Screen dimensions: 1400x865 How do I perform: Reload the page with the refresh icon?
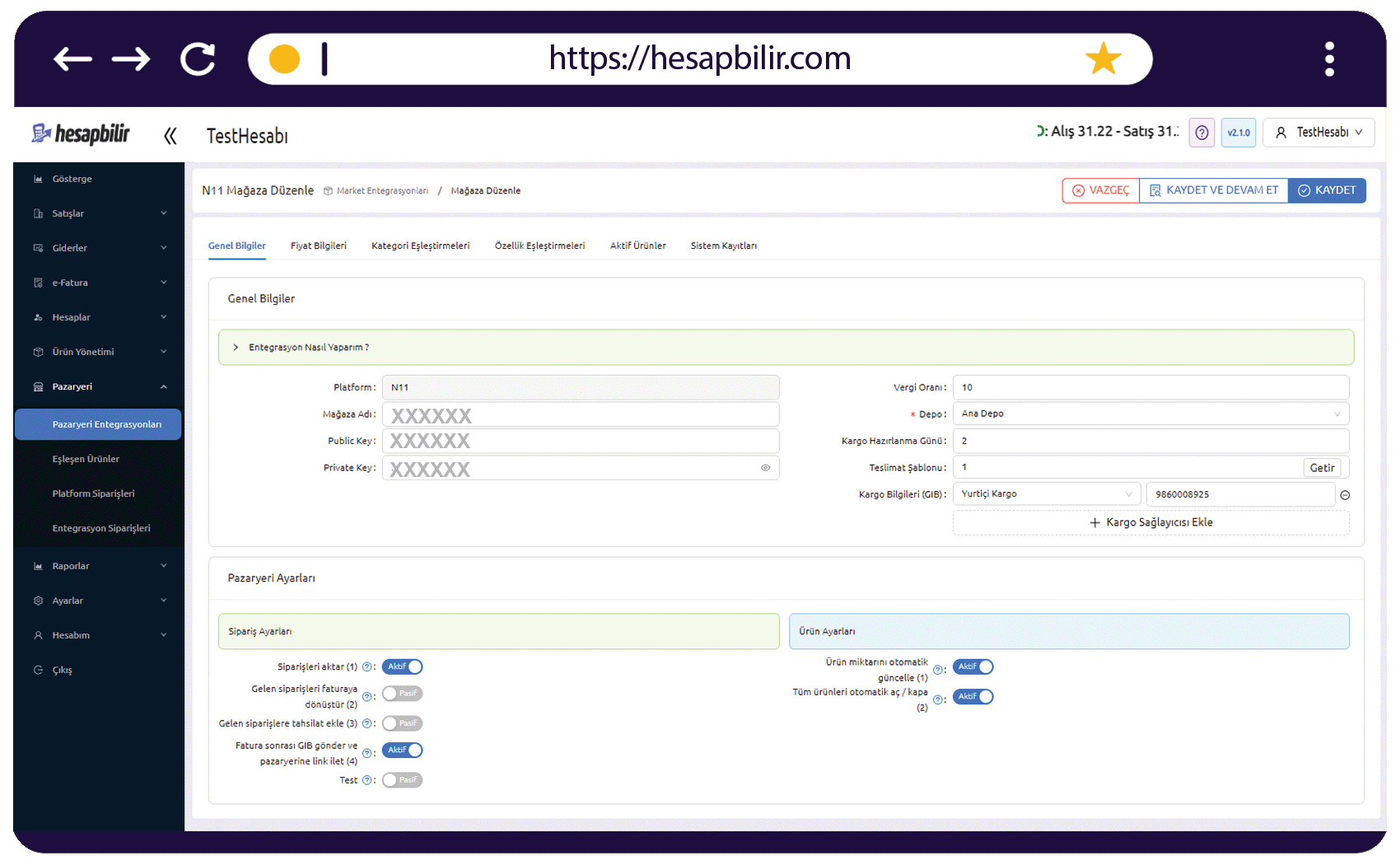point(198,59)
